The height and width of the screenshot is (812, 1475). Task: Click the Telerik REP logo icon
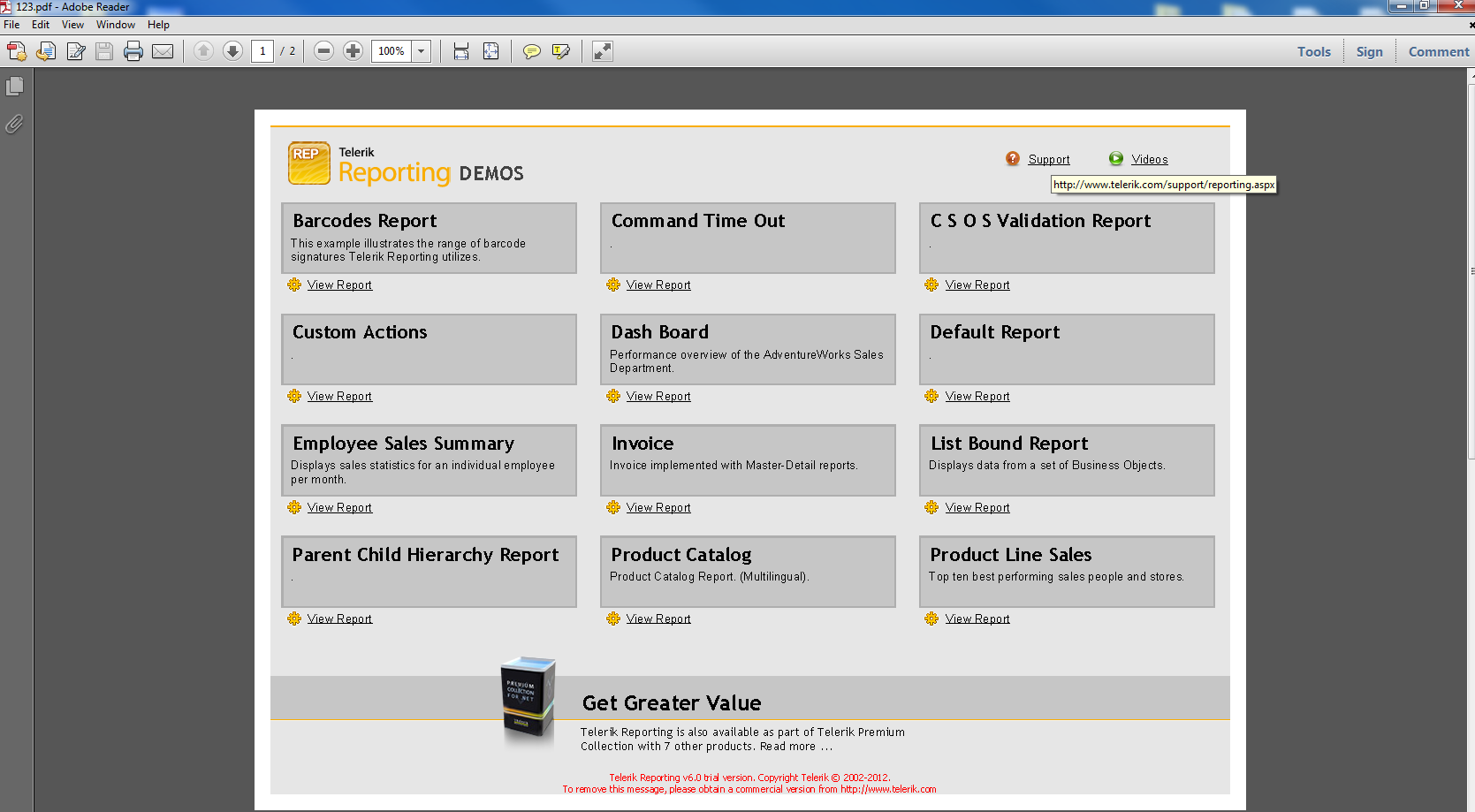(x=309, y=163)
